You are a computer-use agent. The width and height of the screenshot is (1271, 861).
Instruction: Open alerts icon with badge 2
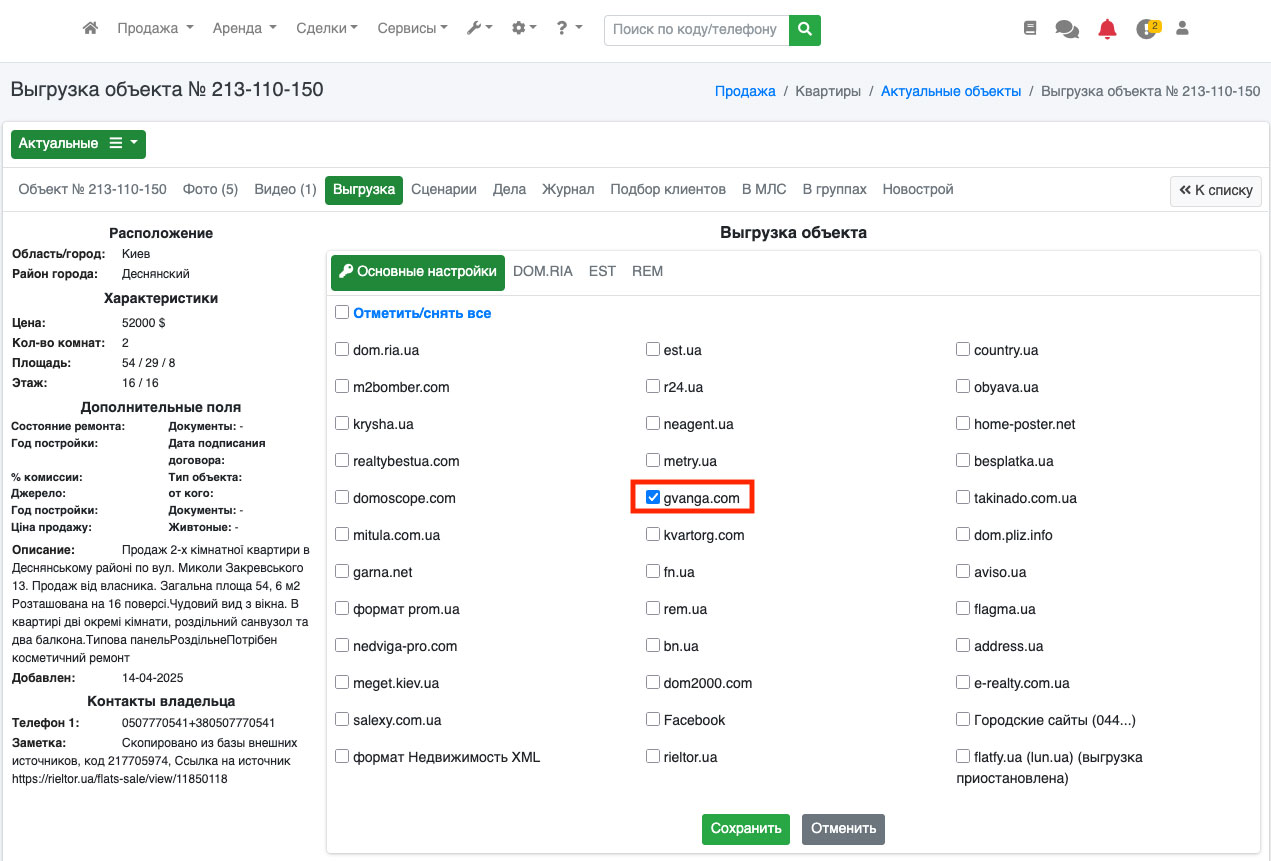click(1146, 29)
